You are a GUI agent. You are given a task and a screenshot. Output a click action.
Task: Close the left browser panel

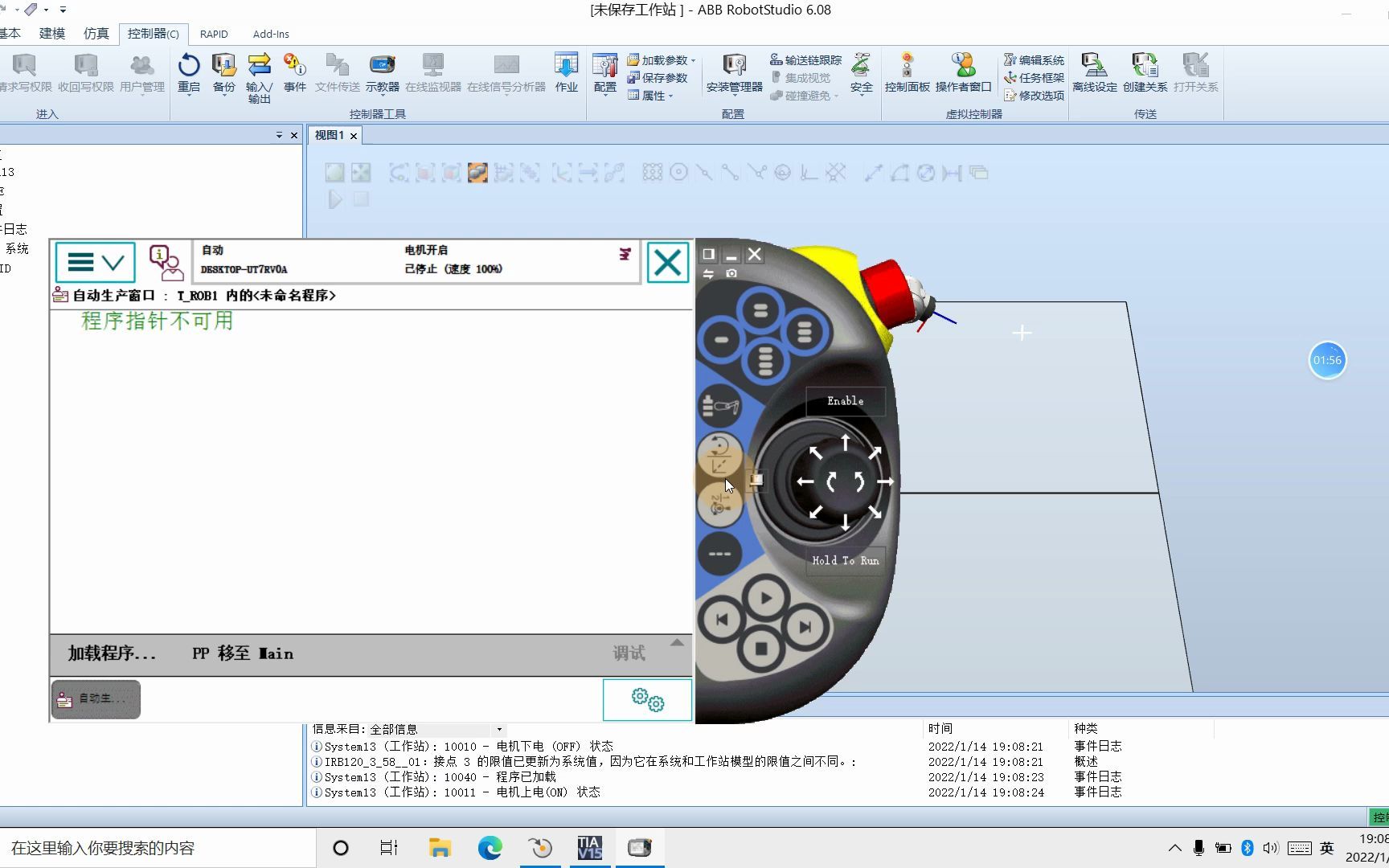(294, 135)
